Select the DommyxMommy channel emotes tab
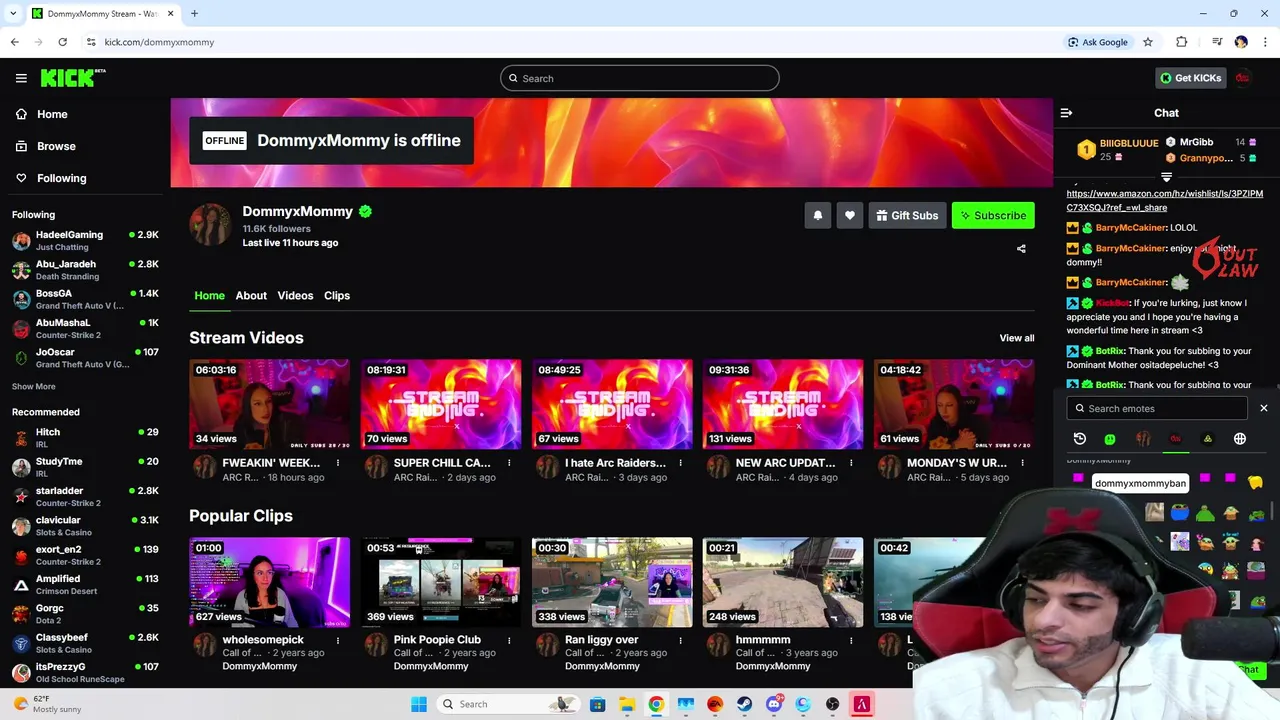 1143,439
